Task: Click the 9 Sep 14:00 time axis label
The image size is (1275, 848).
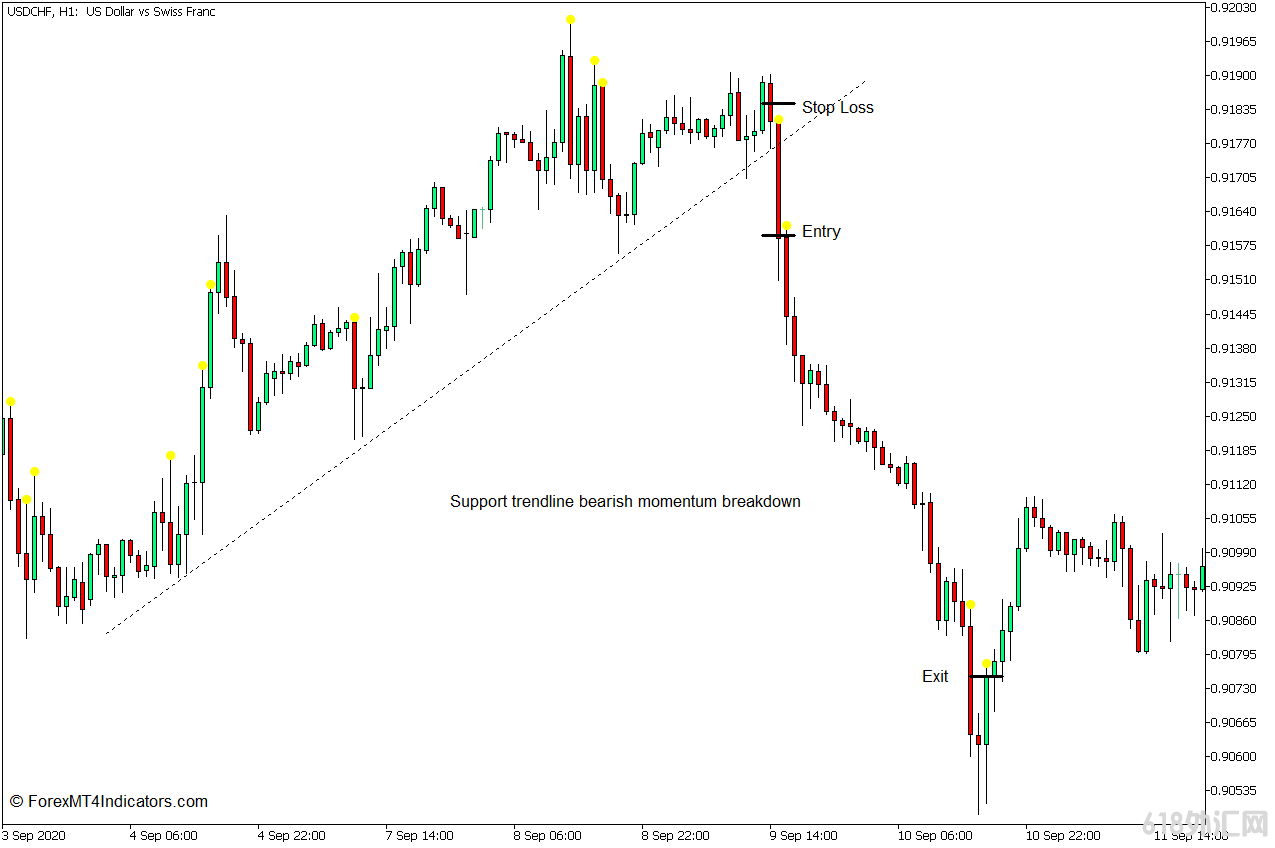Action: pos(804,836)
